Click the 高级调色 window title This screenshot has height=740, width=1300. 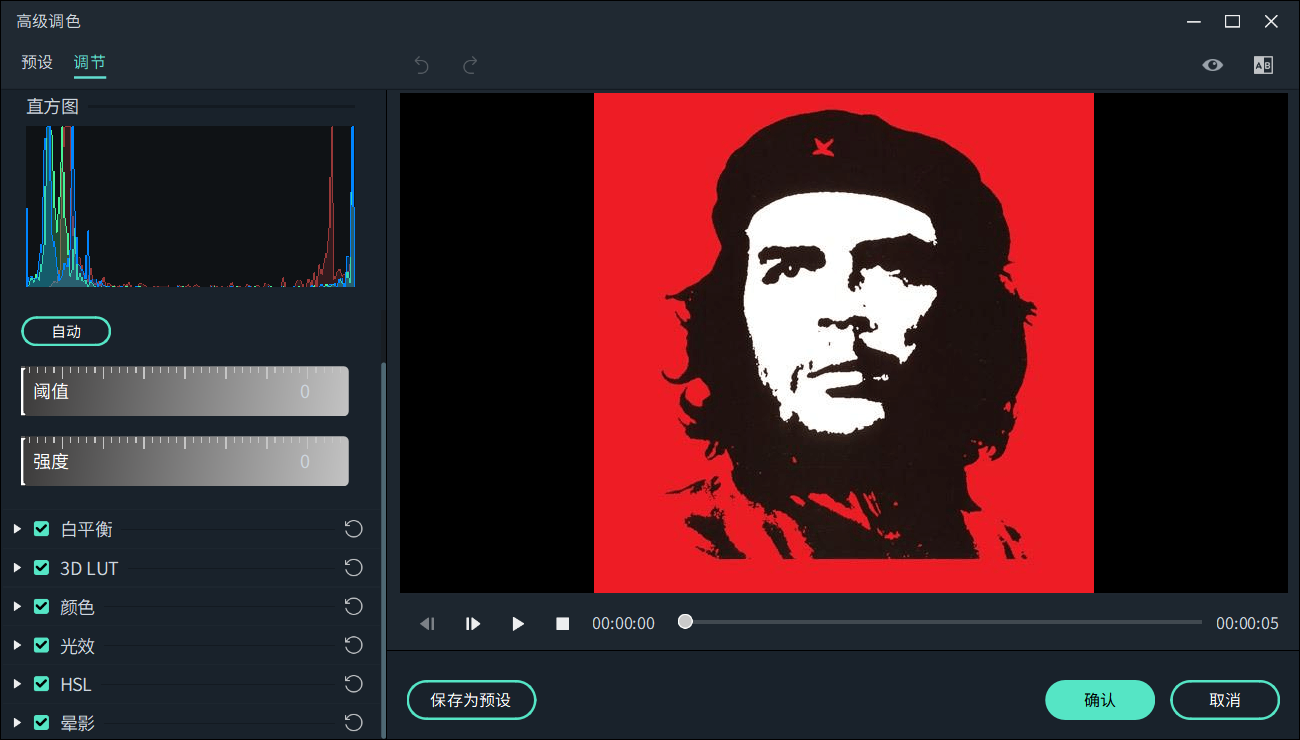tap(48, 21)
